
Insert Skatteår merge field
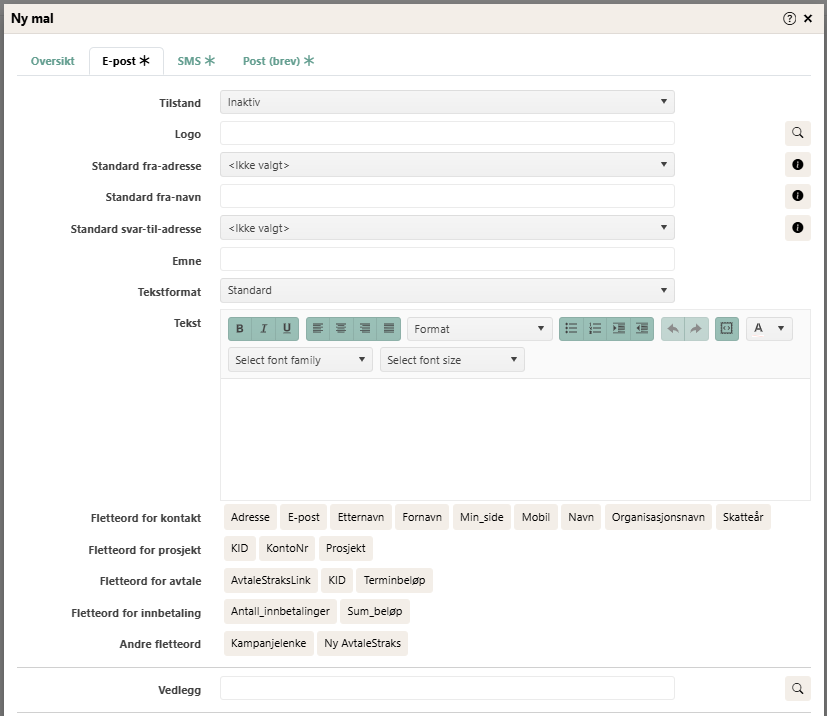click(x=743, y=517)
